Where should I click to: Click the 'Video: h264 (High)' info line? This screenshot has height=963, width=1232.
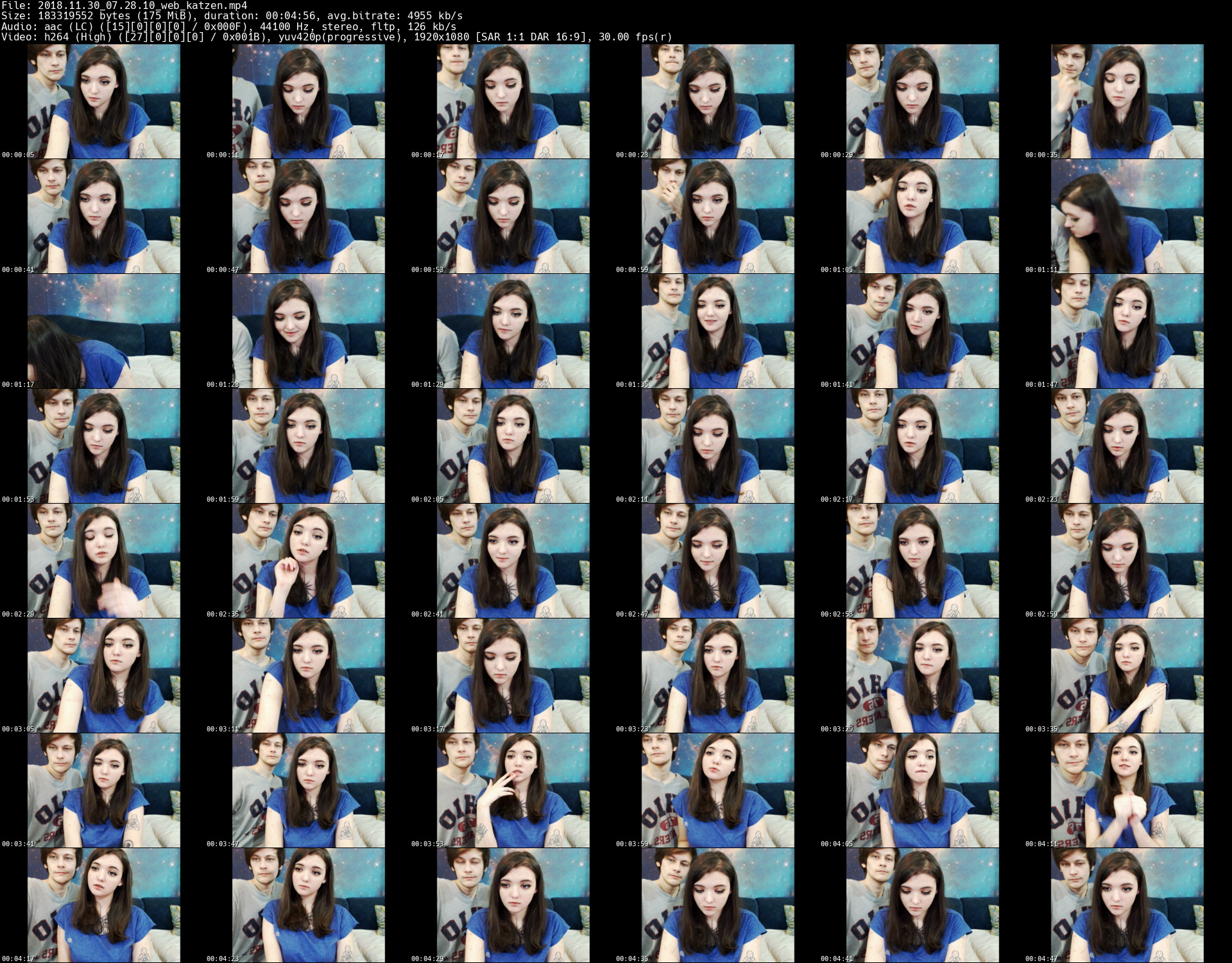point(336,37)
